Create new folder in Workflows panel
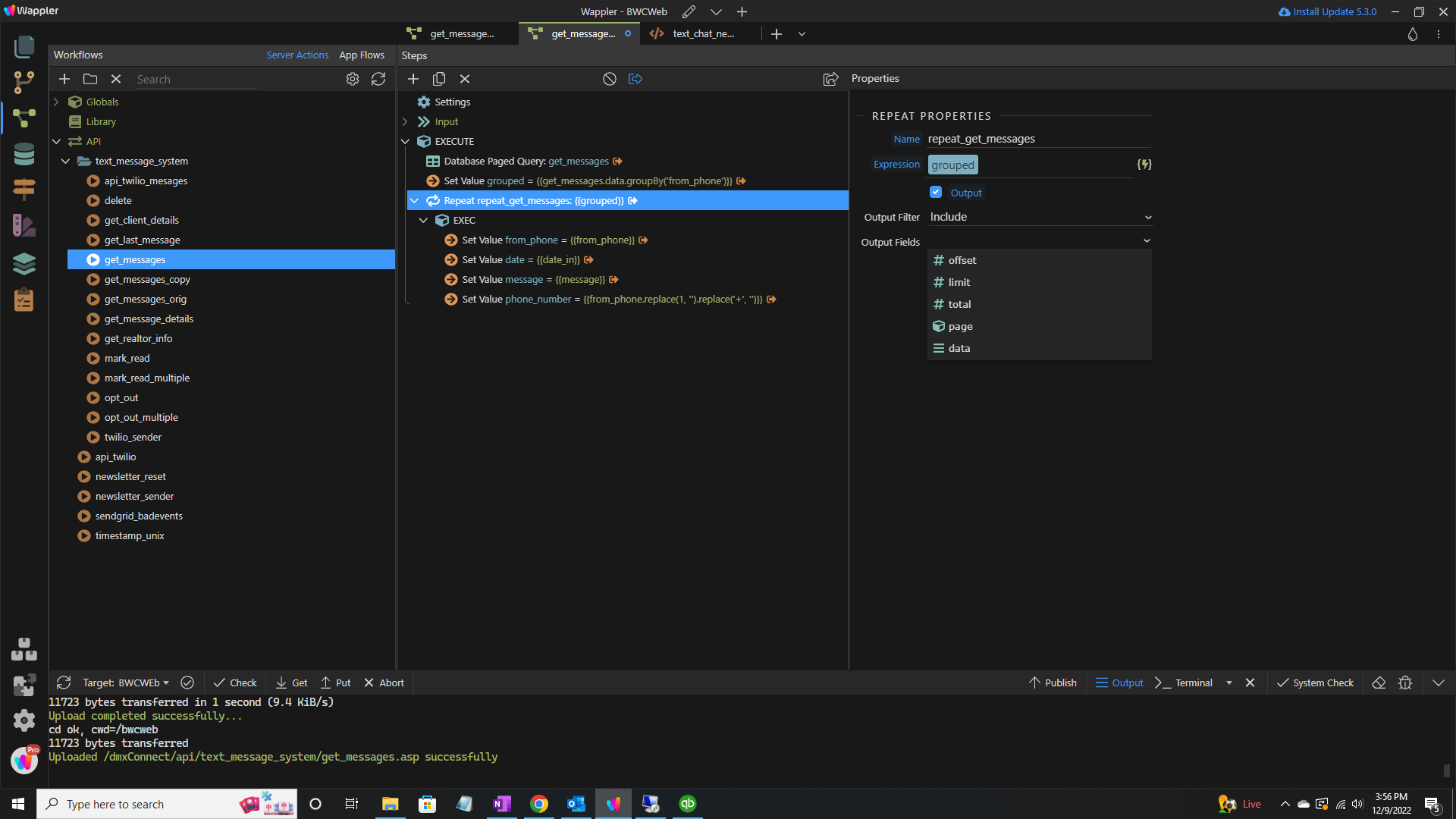Screen dimensions: 1456x819 [90, 79]
